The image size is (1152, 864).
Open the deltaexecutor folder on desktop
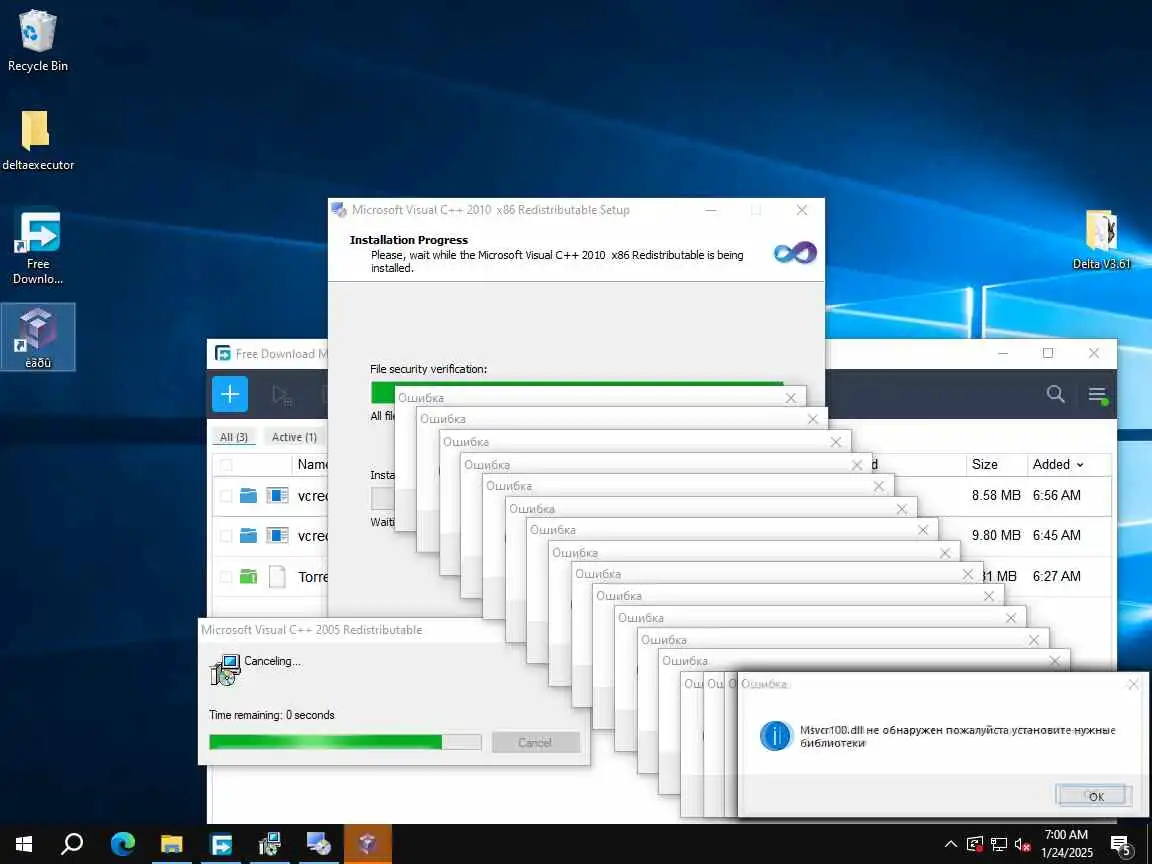pos(37,140)
